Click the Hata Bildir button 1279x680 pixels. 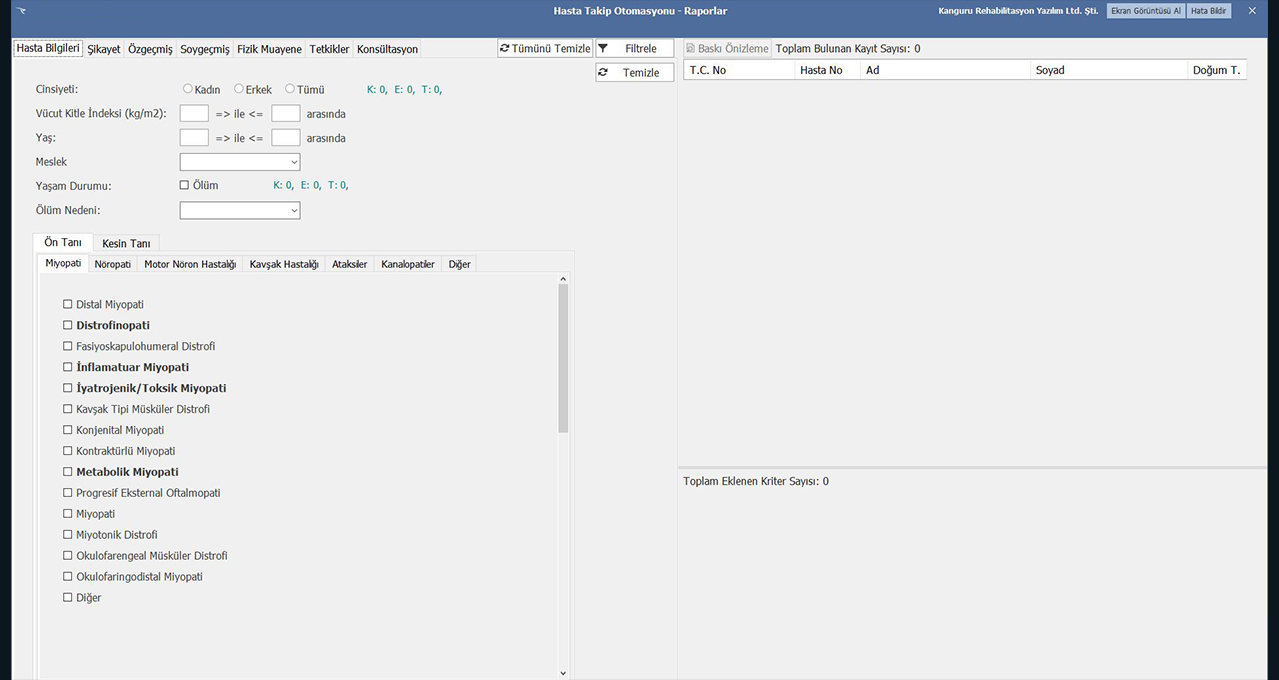(x=1209, y=11)
